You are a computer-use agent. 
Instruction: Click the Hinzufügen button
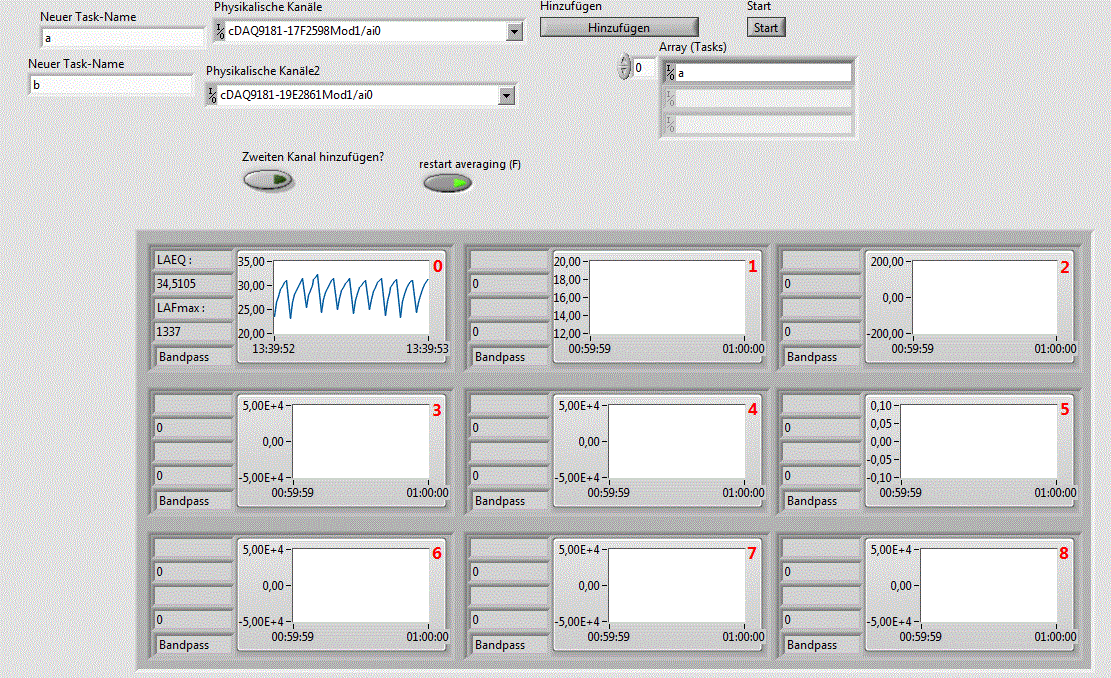pyautogui.click(x=619, y=28)
